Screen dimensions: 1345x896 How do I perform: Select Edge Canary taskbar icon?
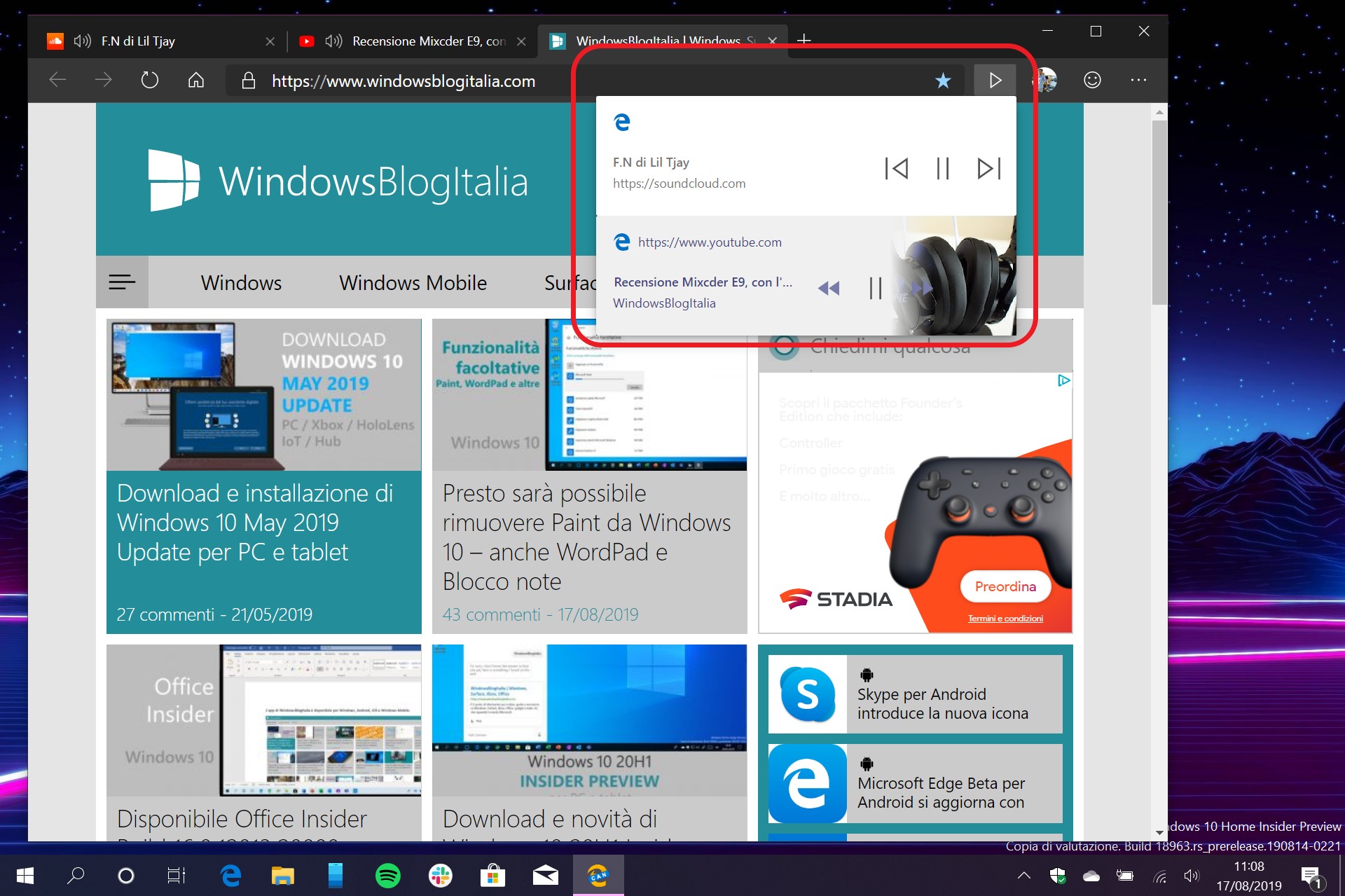pyautogui.click(x=598, y=875)
